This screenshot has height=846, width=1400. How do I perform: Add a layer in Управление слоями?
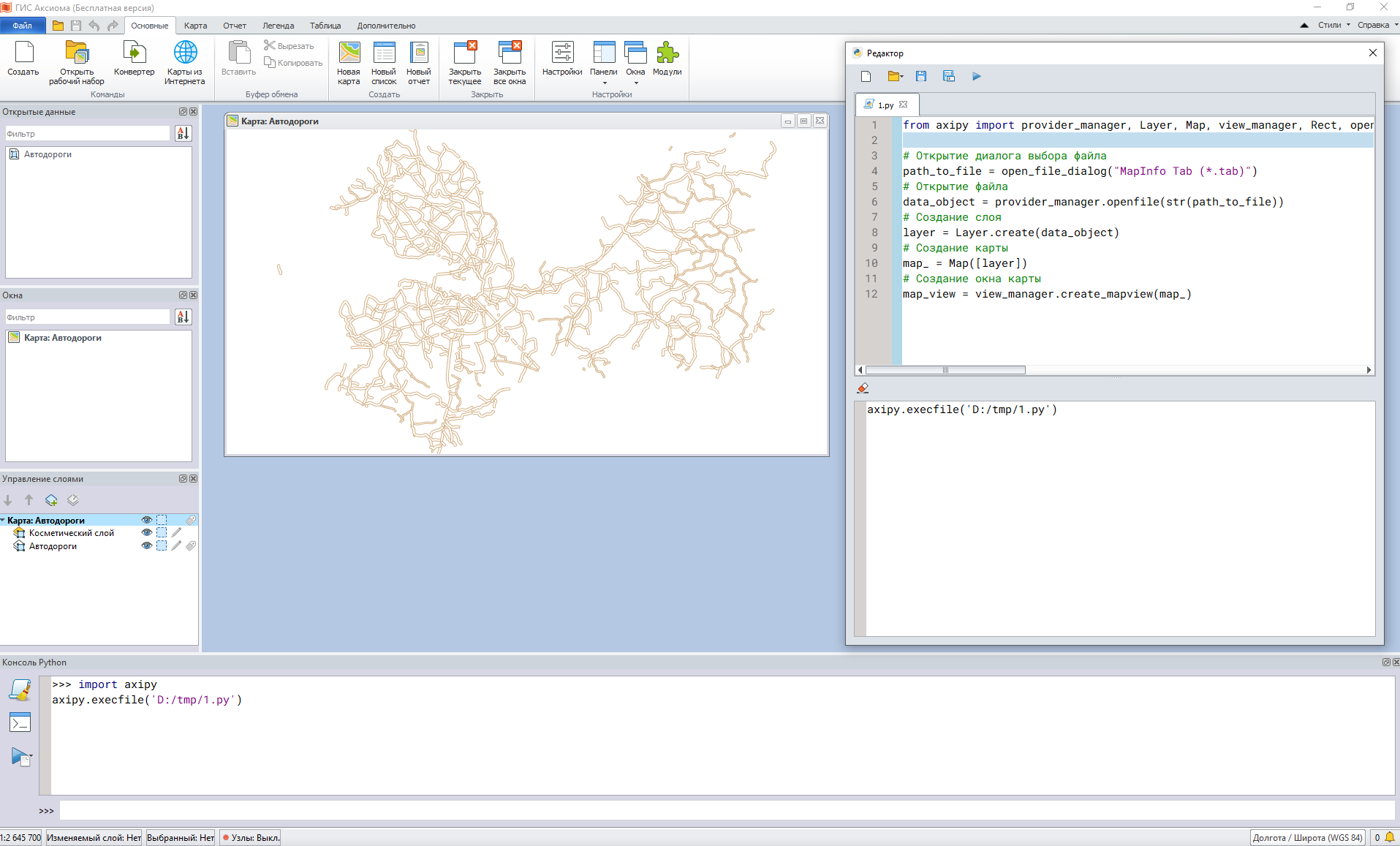(51, 500)
